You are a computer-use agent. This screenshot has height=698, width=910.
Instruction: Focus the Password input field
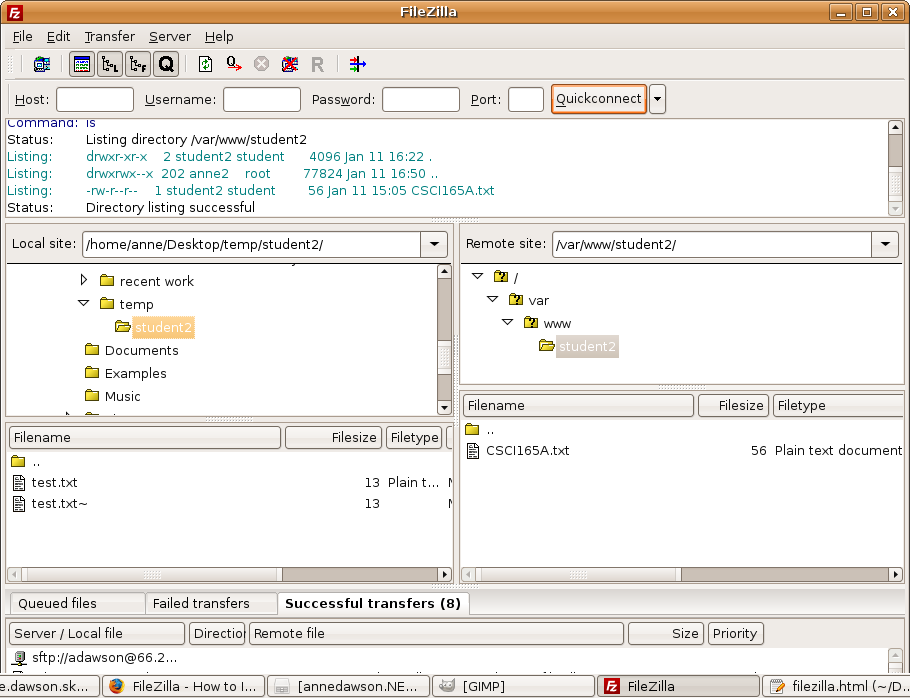click(421, 99)
